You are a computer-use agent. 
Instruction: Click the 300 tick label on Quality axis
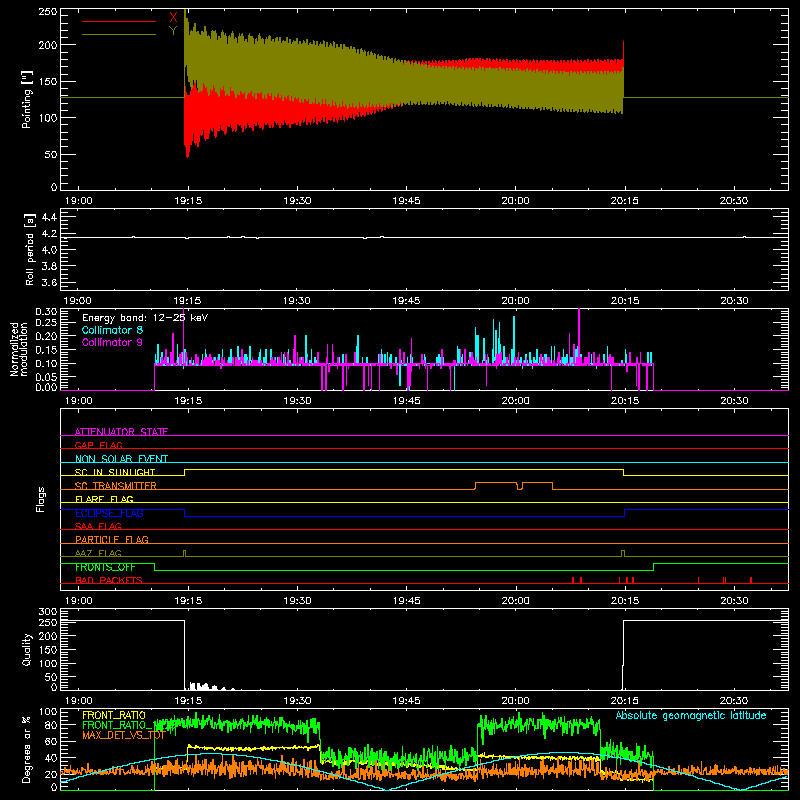click(x=47, y=612)
